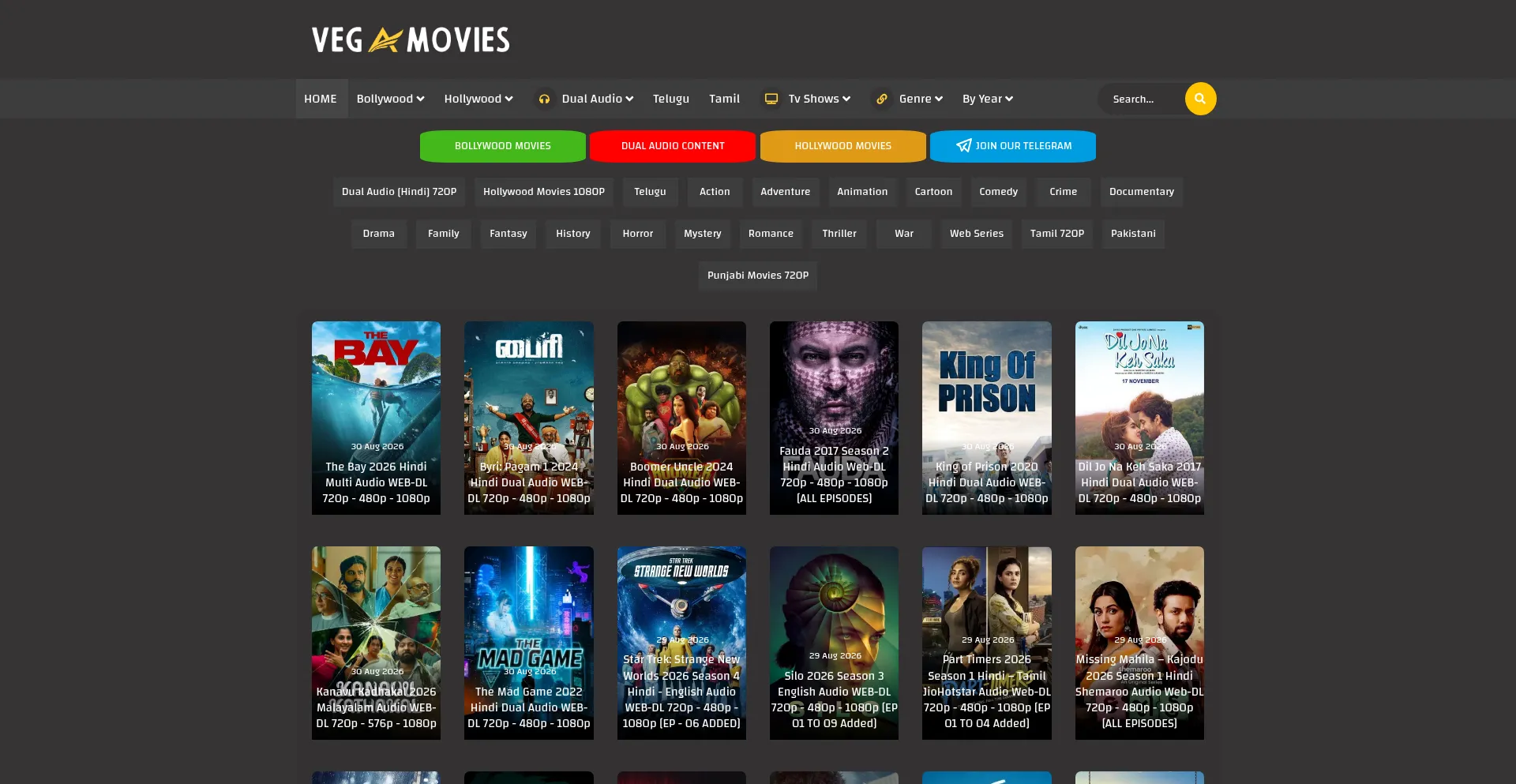Image resolution: width=1516 pixels, height=784 pixels.
Task: Expand the Hollywood dropdown menu
Action: coord(478,99)
